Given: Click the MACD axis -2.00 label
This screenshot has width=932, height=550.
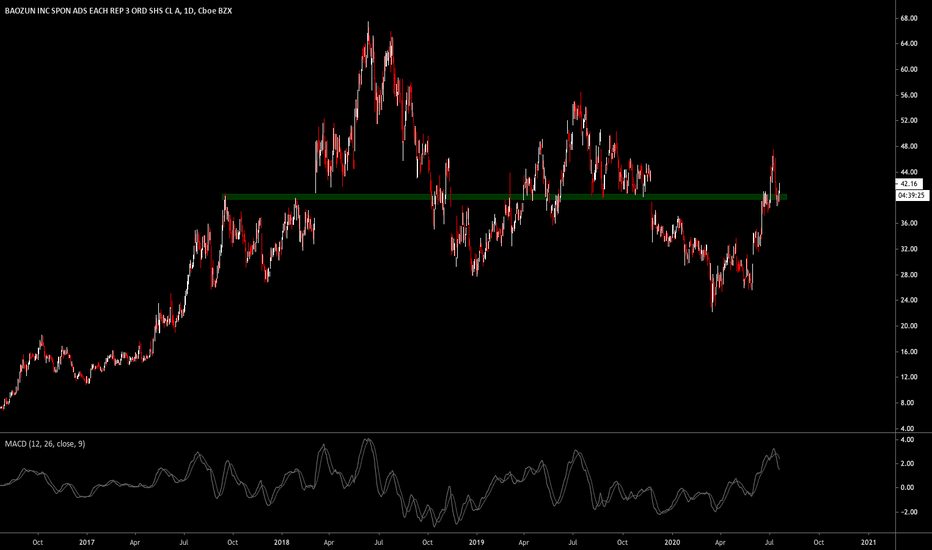Looking at the screenshot, I should (906, 512).
